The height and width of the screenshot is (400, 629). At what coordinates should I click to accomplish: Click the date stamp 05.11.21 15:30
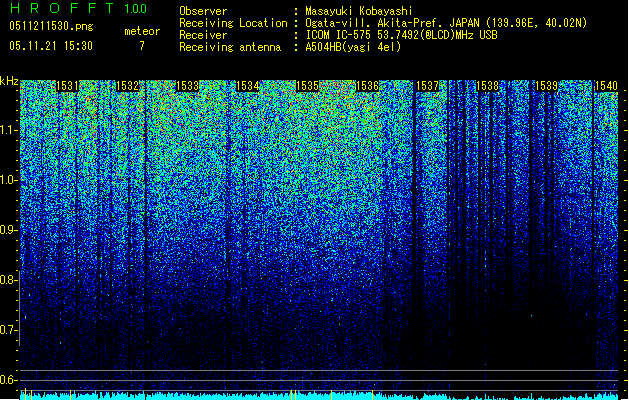(51, 46)
